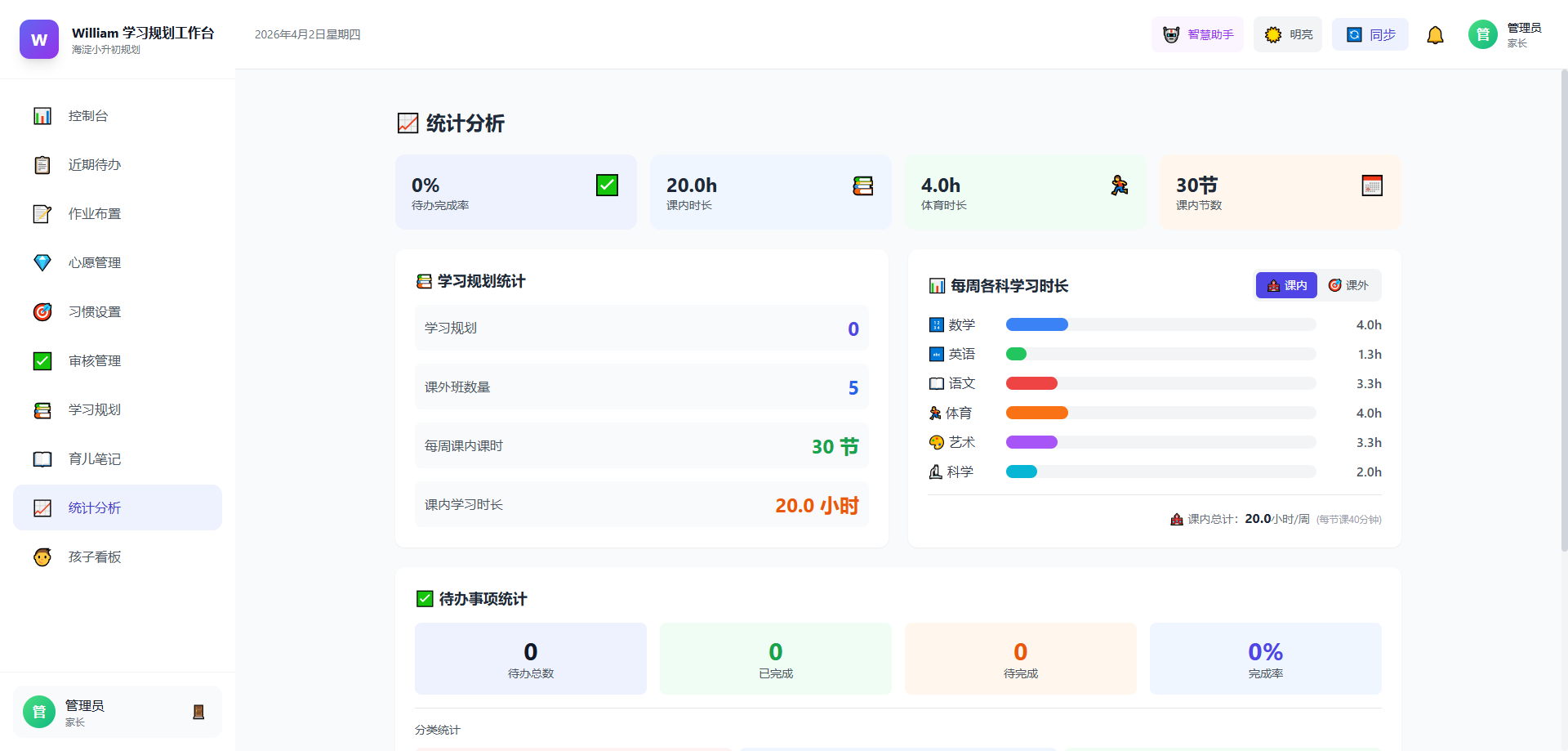Screen dimensions: 1568x751
Task: Go to 作业布置 in sidebar
Action: coord(95,214)
